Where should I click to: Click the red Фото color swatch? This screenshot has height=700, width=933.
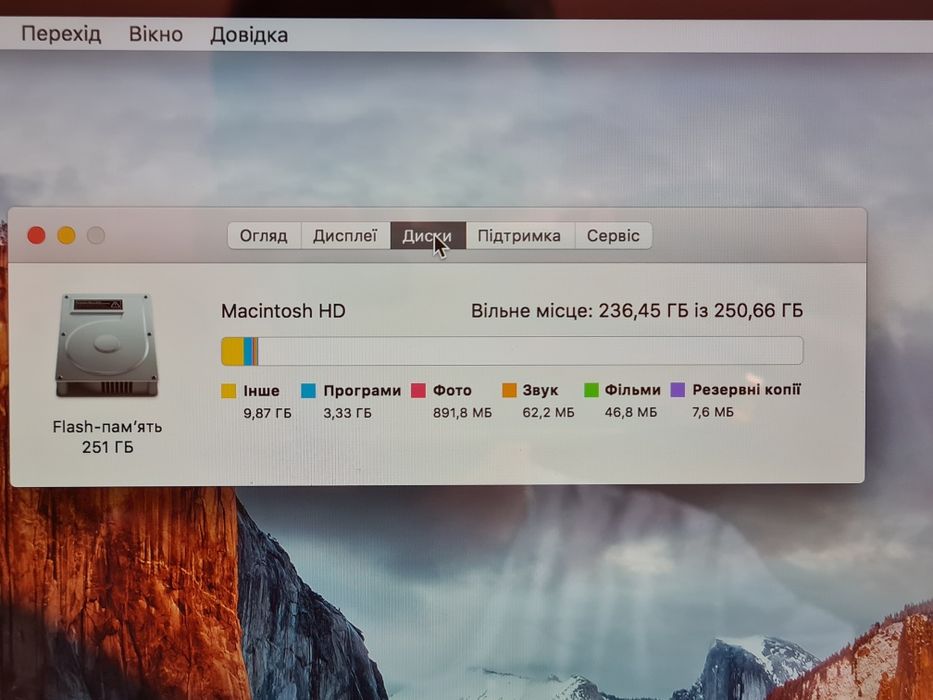click(x=418, y=390)
